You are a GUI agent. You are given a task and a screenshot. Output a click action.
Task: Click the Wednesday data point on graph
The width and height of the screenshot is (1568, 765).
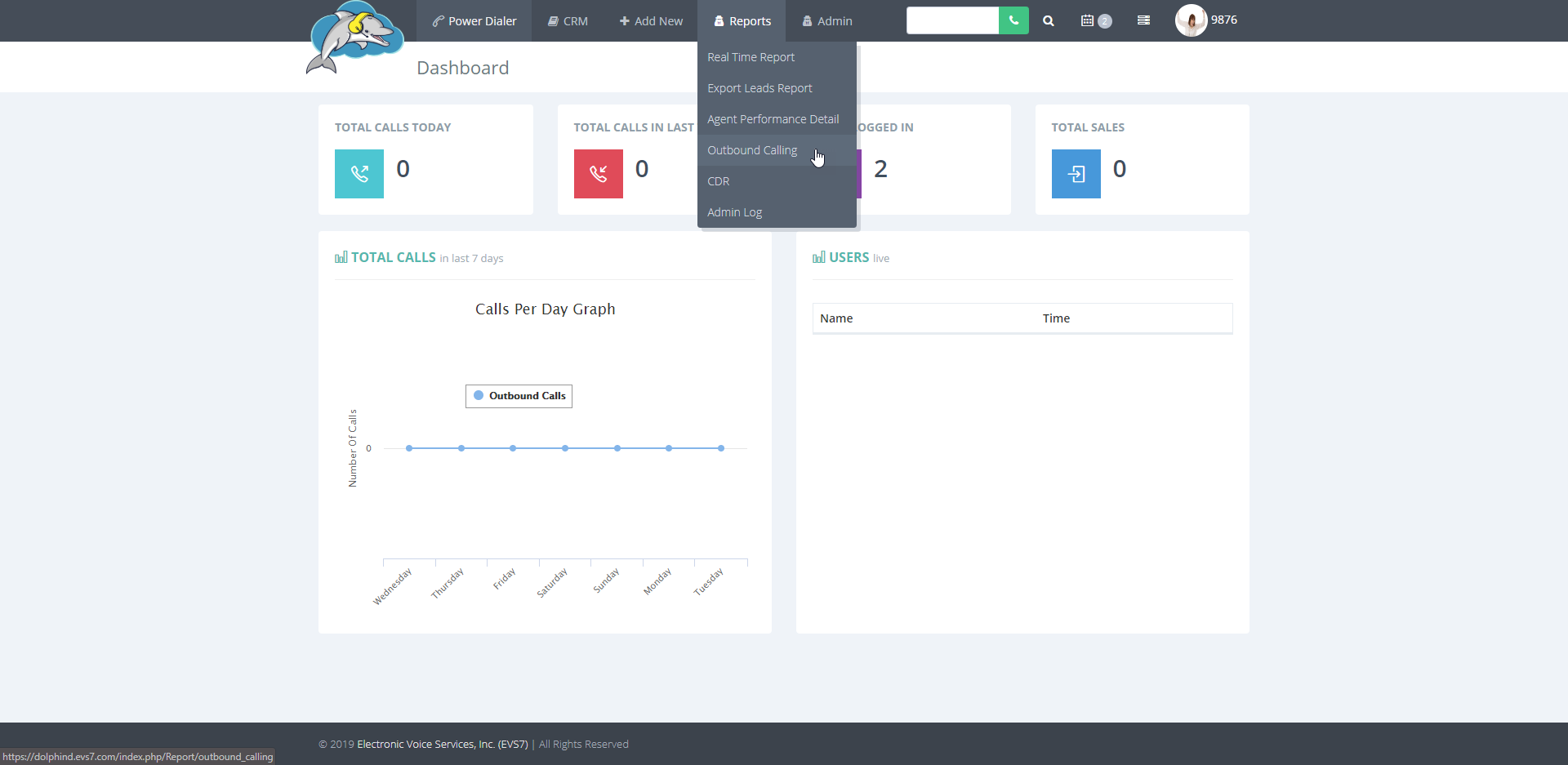click(x=409, y=448)
